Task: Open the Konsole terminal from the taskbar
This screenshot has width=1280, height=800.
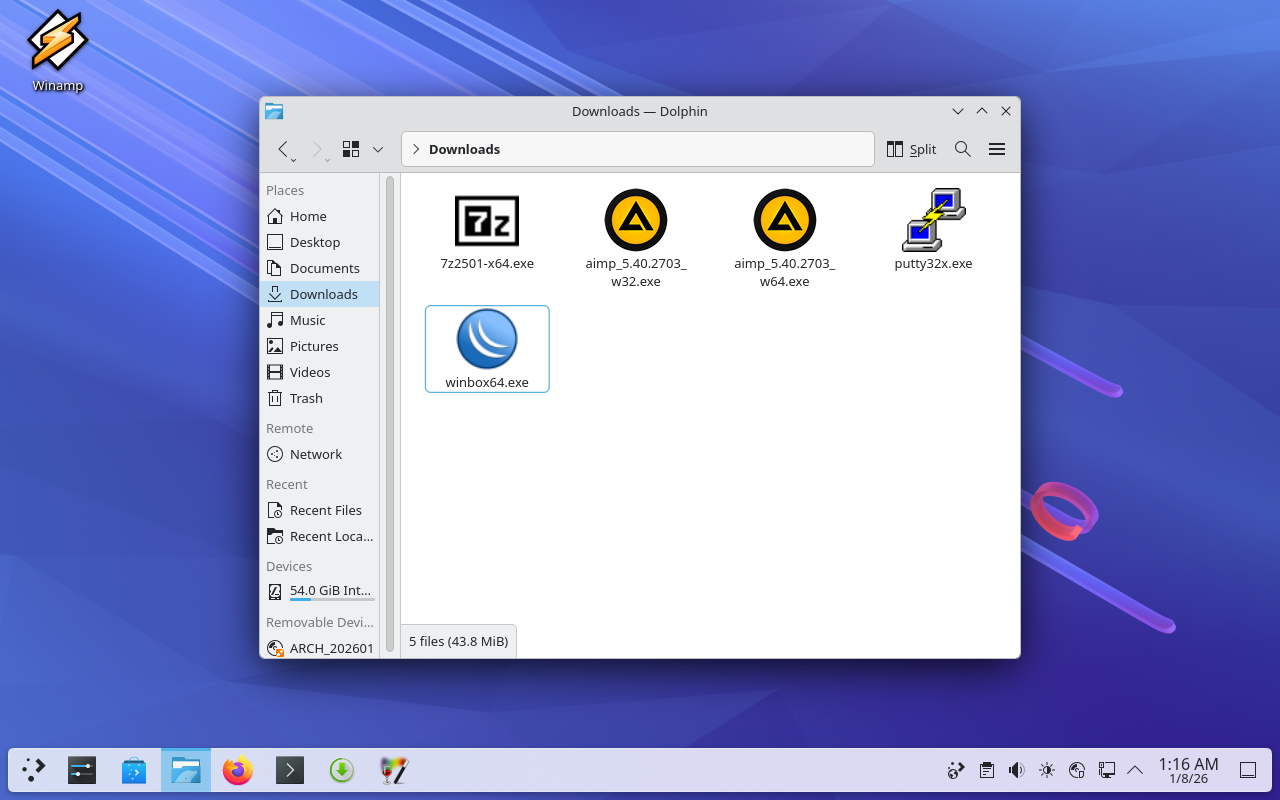Action: (x=290, y=770)
